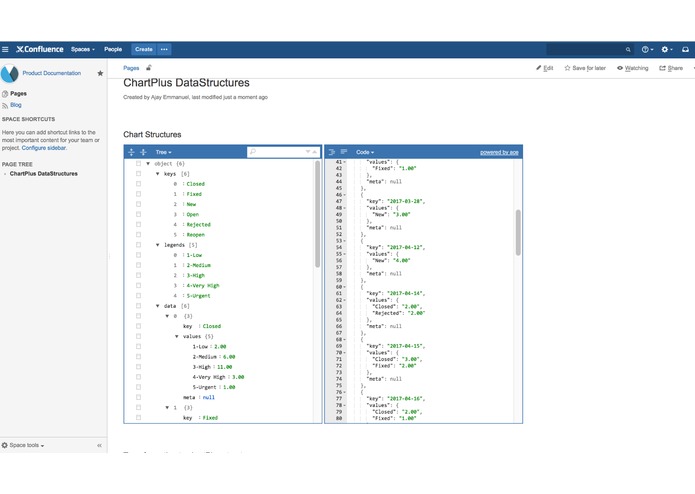Open the Code mode dropdown
This screenshot has width=695, height=494.
click(365, 152)
